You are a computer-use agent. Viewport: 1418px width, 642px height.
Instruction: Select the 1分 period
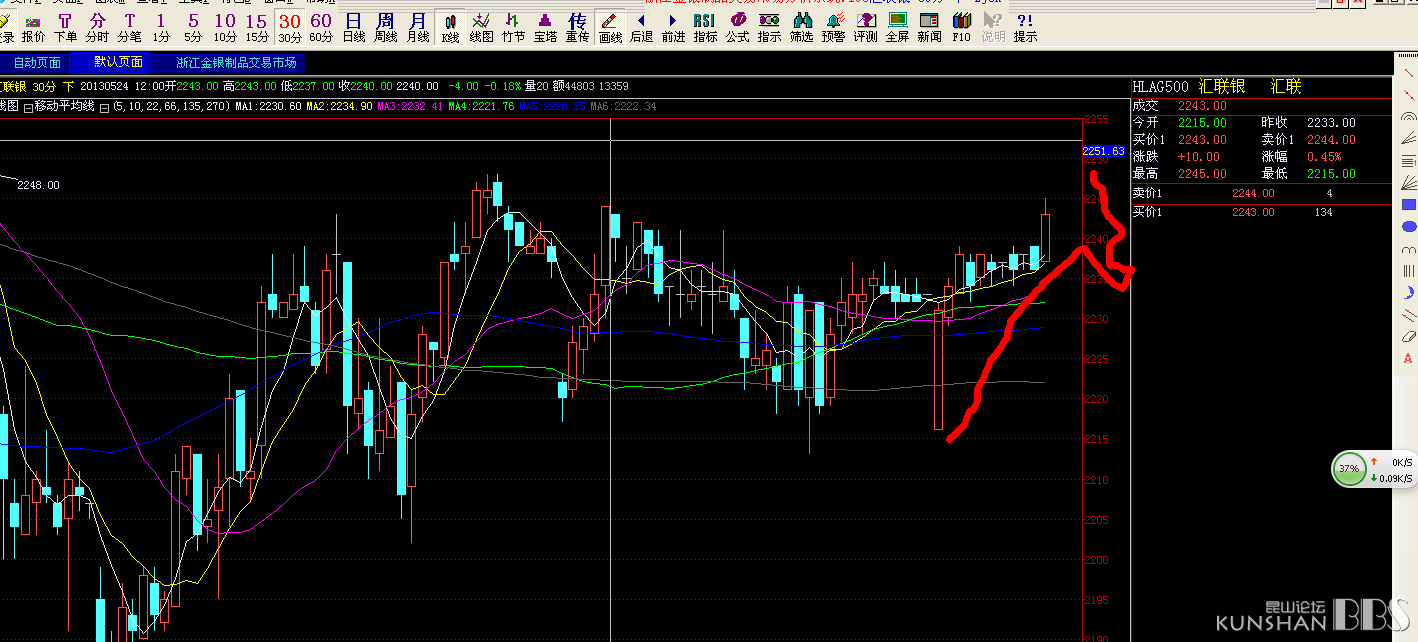(161, 27)
